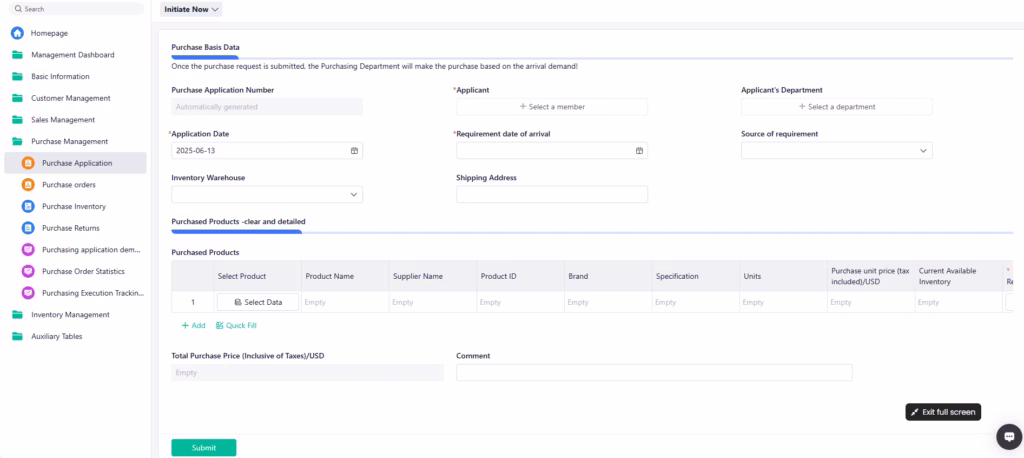Open Sales Management in the sidebar
Image resolution: width=1024 pixels, height=458 pixels.
(x=66, y=120)
